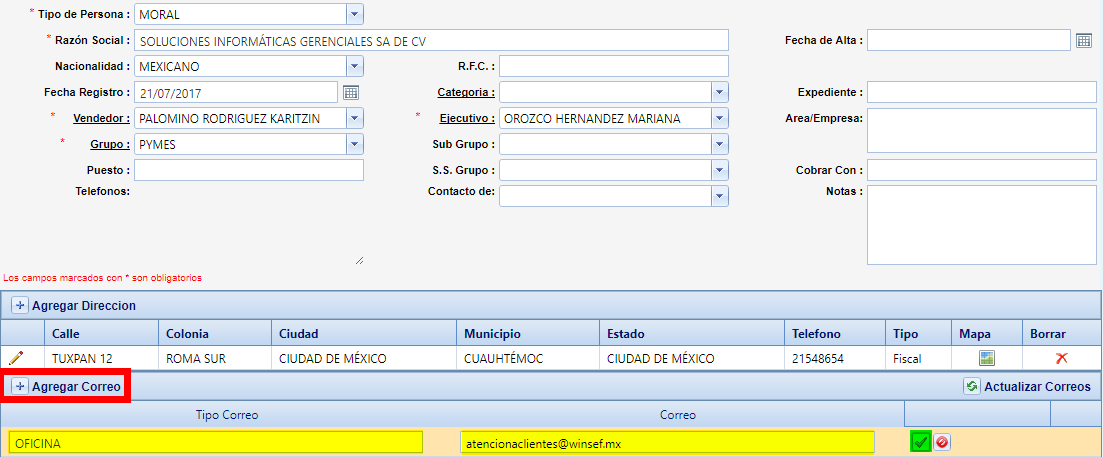Viewport: 1103px width, 457px height.
Task: Open the Ejecutivo dropdown arrow
Action: [719, 118]
